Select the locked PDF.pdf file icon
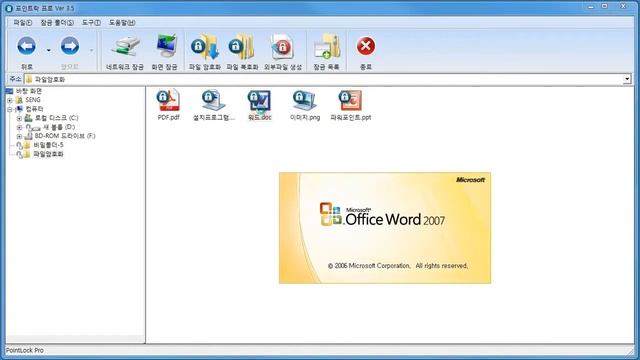 tap(169, 100)
